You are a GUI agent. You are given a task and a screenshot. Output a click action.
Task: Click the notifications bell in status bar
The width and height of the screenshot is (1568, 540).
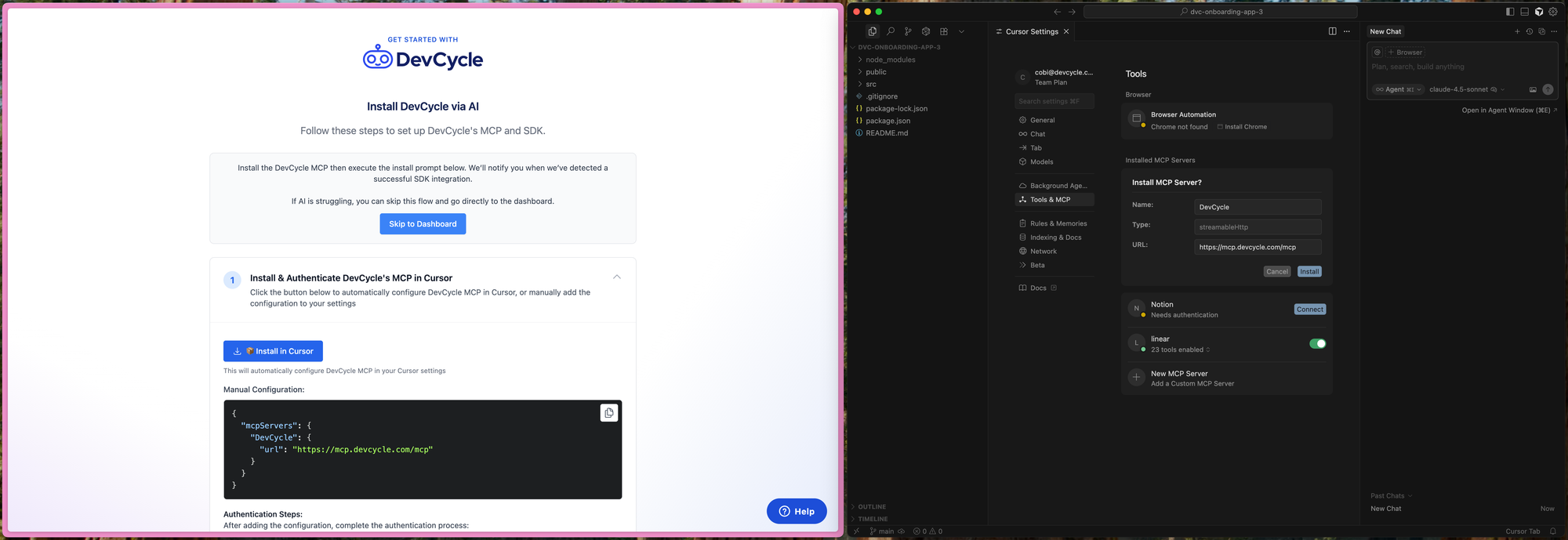[1552, 531]
